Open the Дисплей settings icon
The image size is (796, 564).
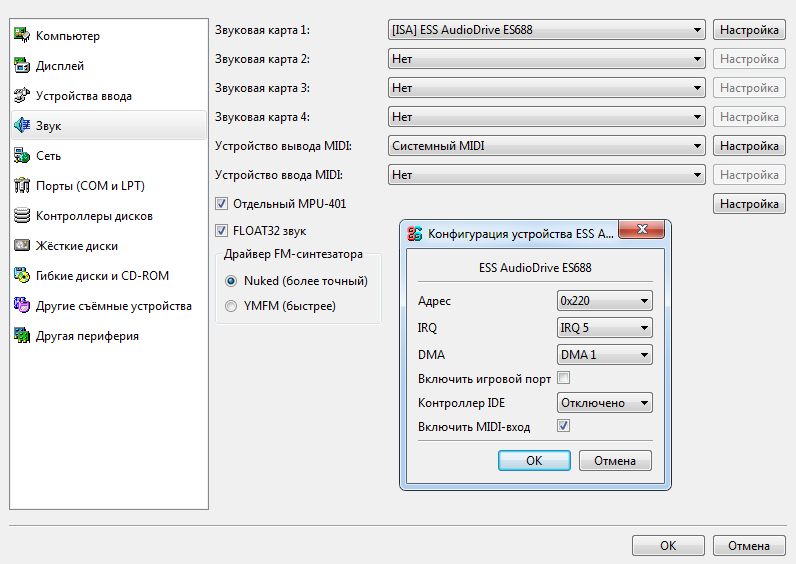tap(22, 65)
